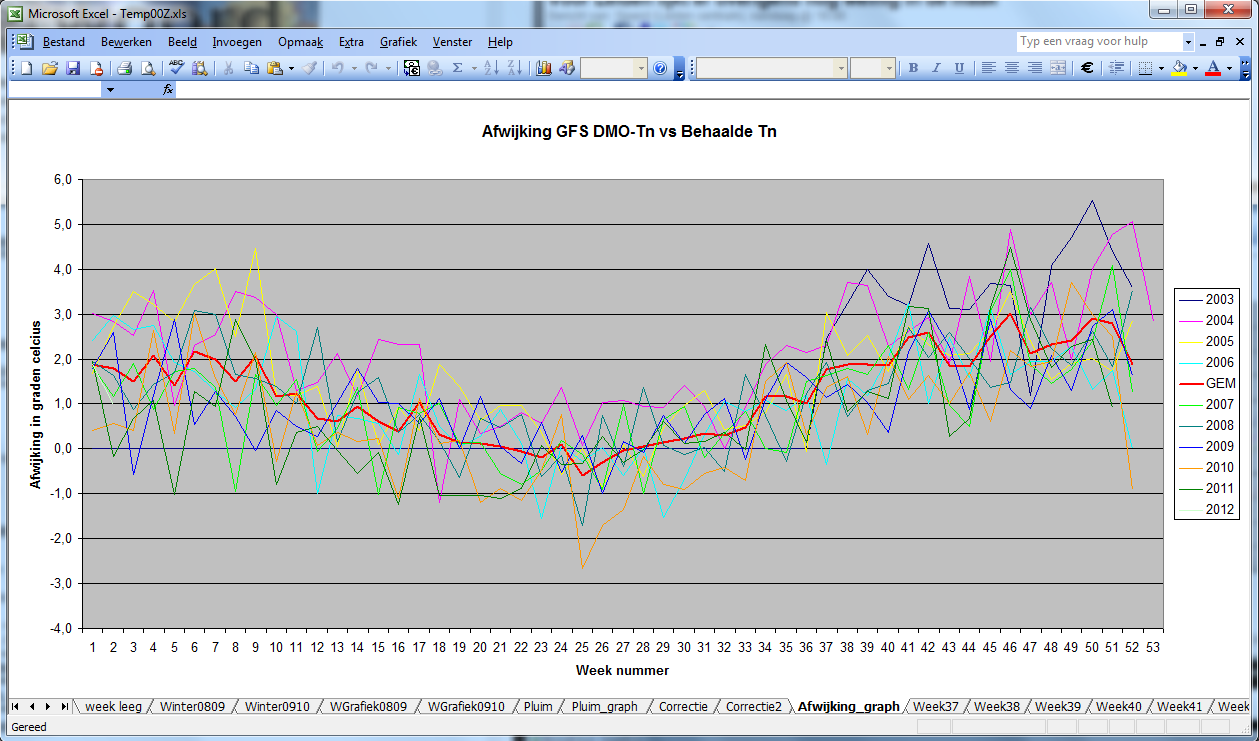Redo the last undone action
Screen dimensions: 1259x741
372,68
